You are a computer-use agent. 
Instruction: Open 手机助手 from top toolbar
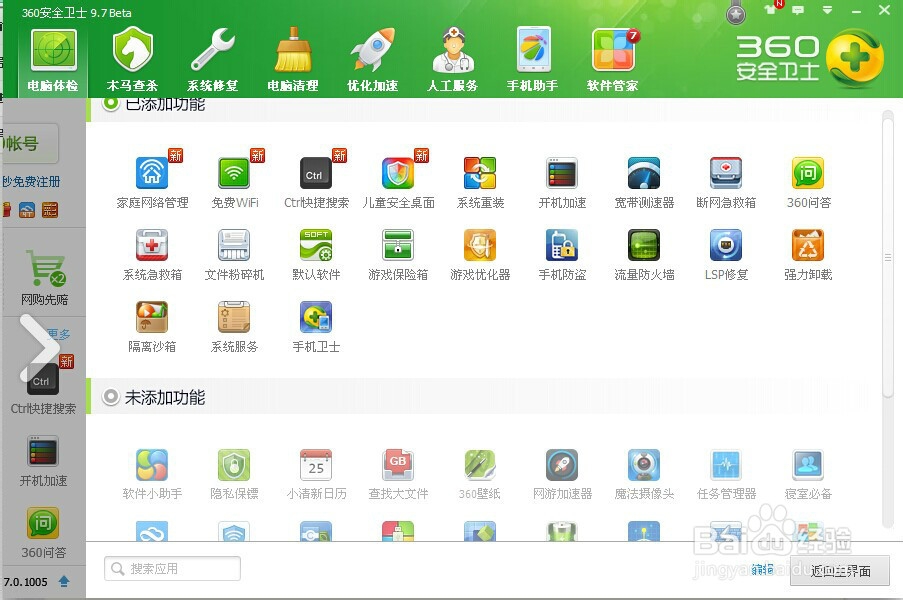tap(533, 60)
